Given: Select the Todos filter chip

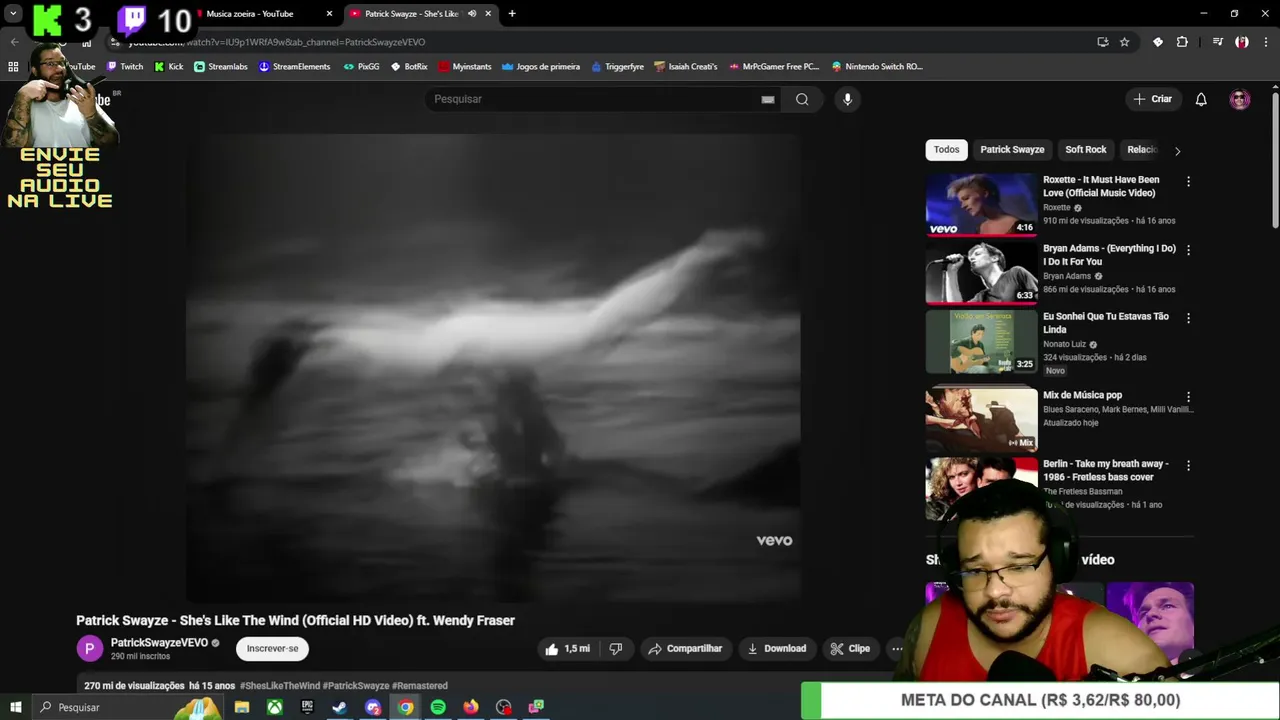Looking at the screenshot, I should click(x=946, y=150).
